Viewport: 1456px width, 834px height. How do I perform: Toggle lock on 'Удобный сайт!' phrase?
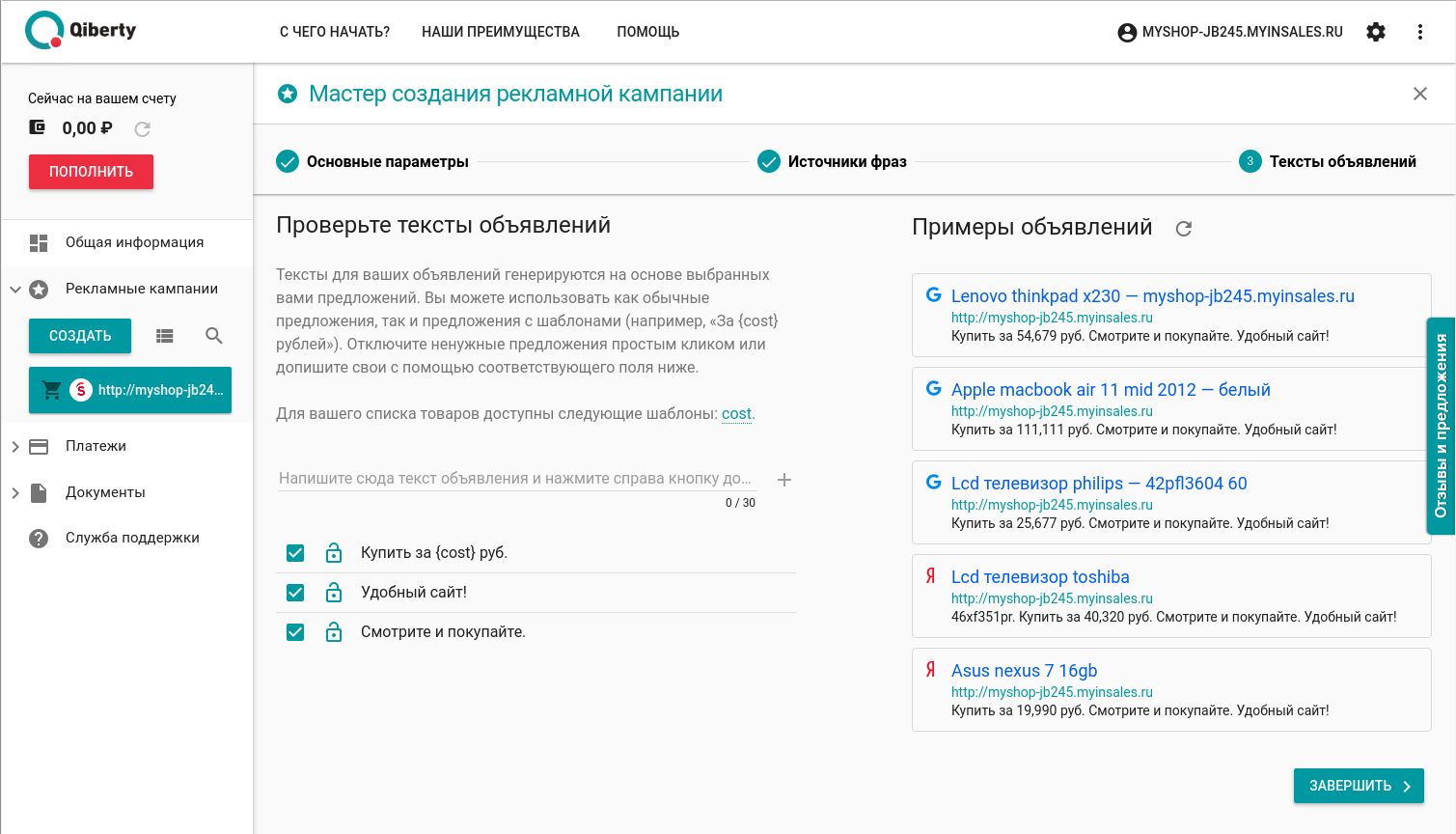334,593
